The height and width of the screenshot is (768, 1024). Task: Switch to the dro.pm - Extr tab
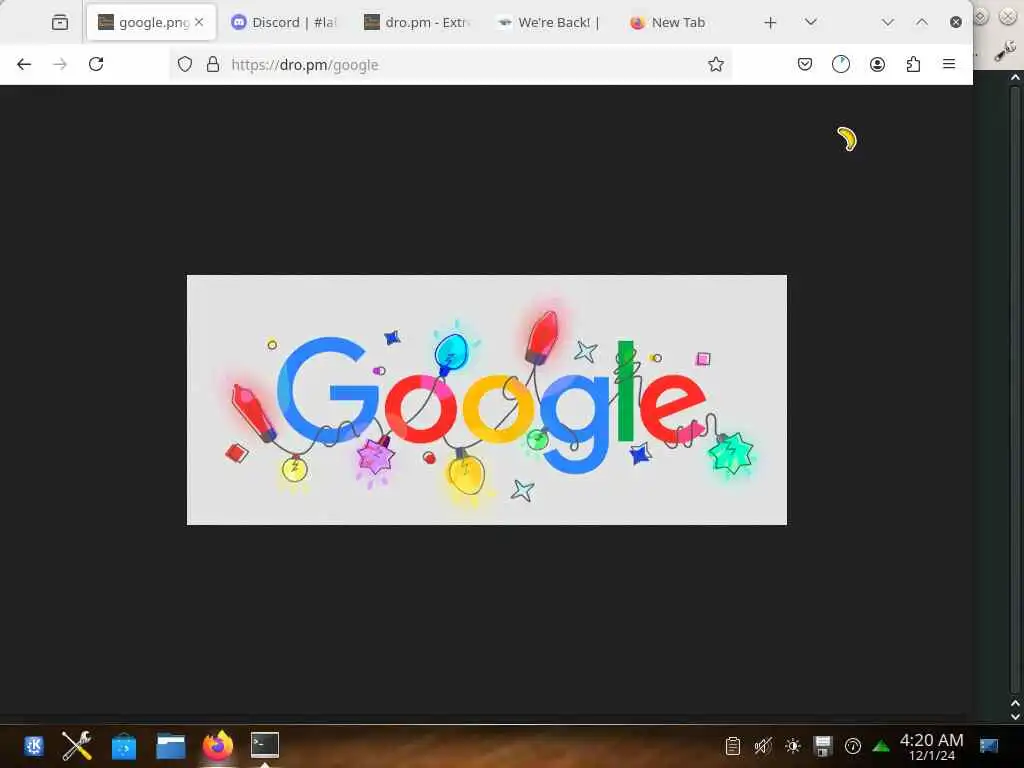(x=418, y=22)
